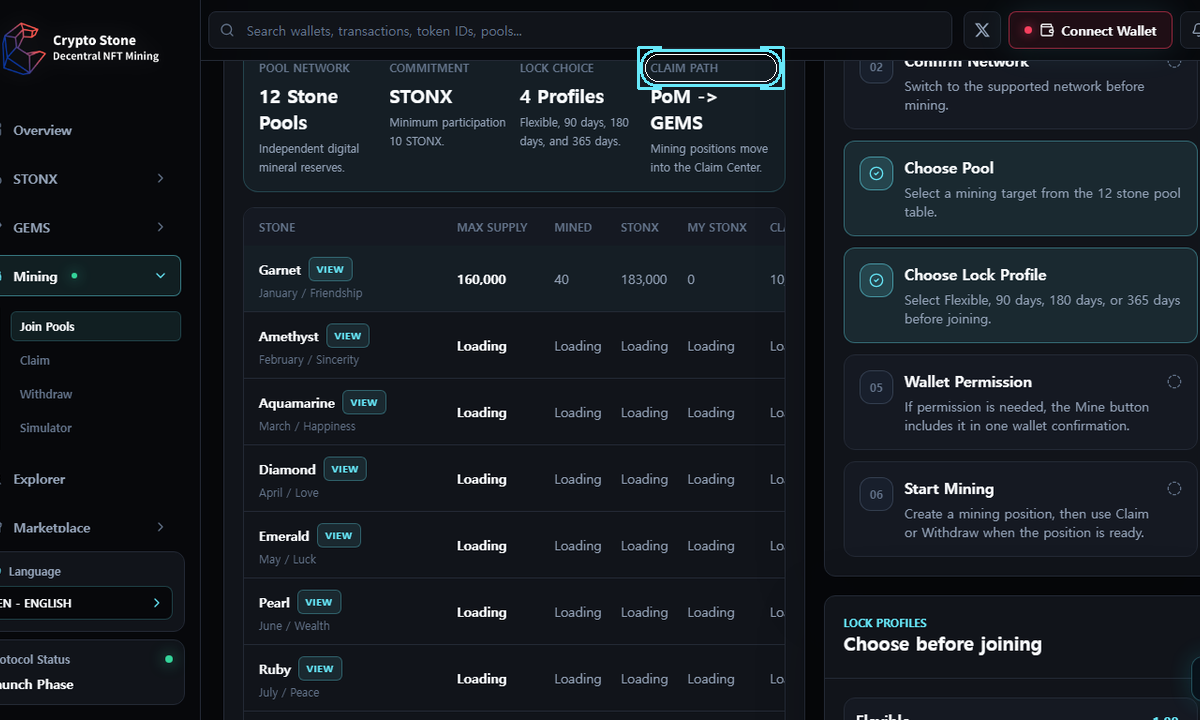Click the Crypto Stone logo
The width and height of the screenshot is (1200, 720).
click(x=23, y=49)
